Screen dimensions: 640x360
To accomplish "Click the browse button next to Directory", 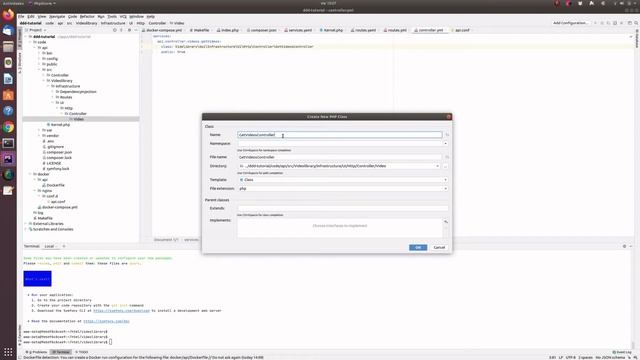I will point(446,166).
